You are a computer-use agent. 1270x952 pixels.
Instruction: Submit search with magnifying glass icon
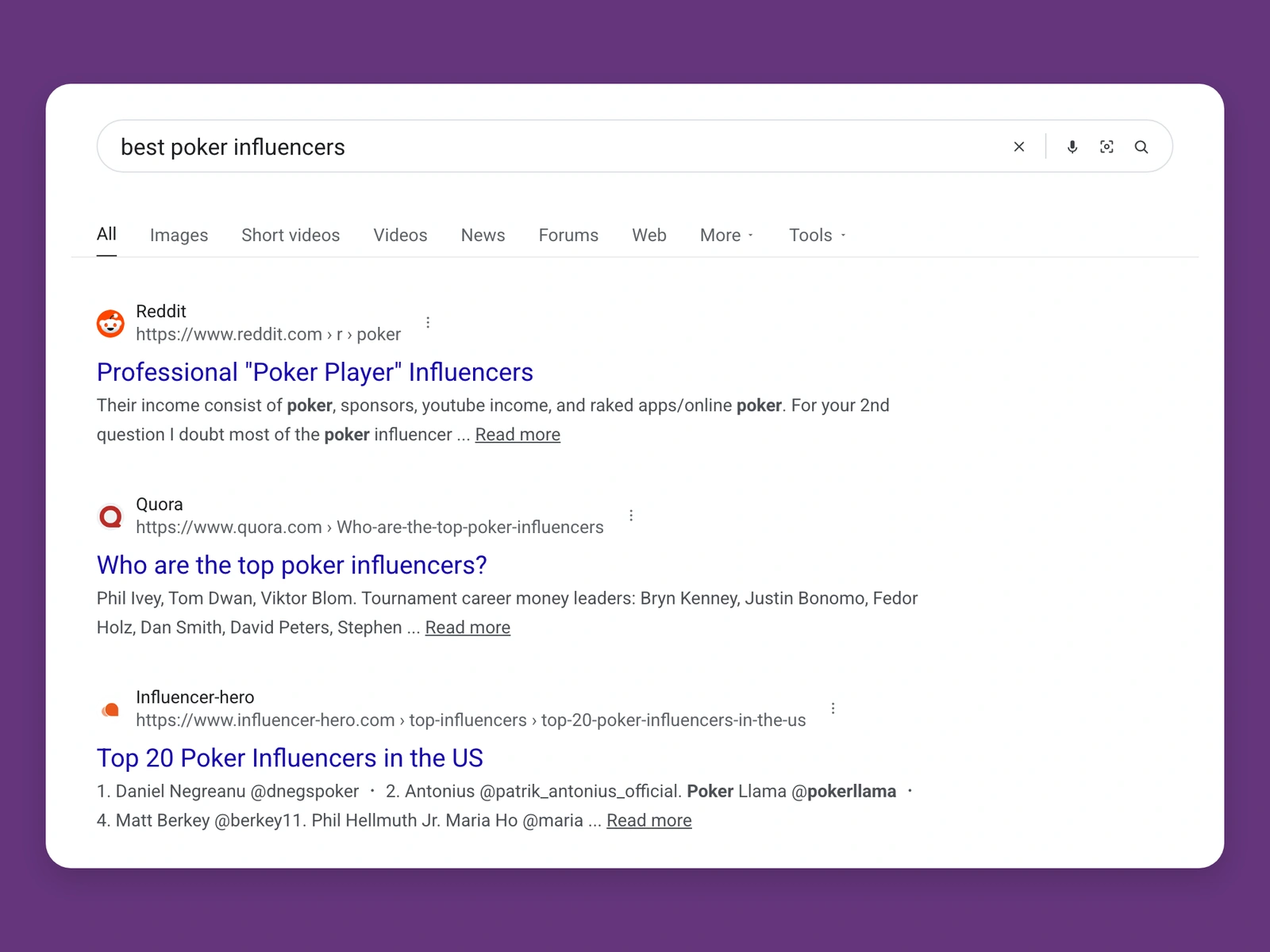1141,147
